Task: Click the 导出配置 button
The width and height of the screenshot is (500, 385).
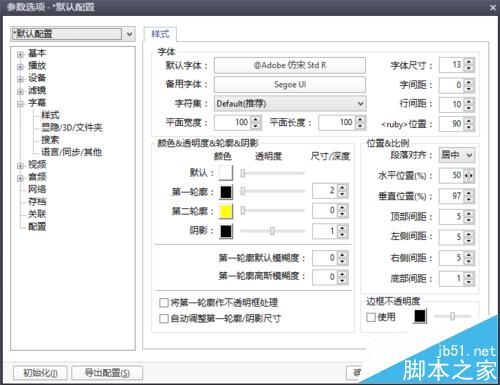Action: point(107,373)
